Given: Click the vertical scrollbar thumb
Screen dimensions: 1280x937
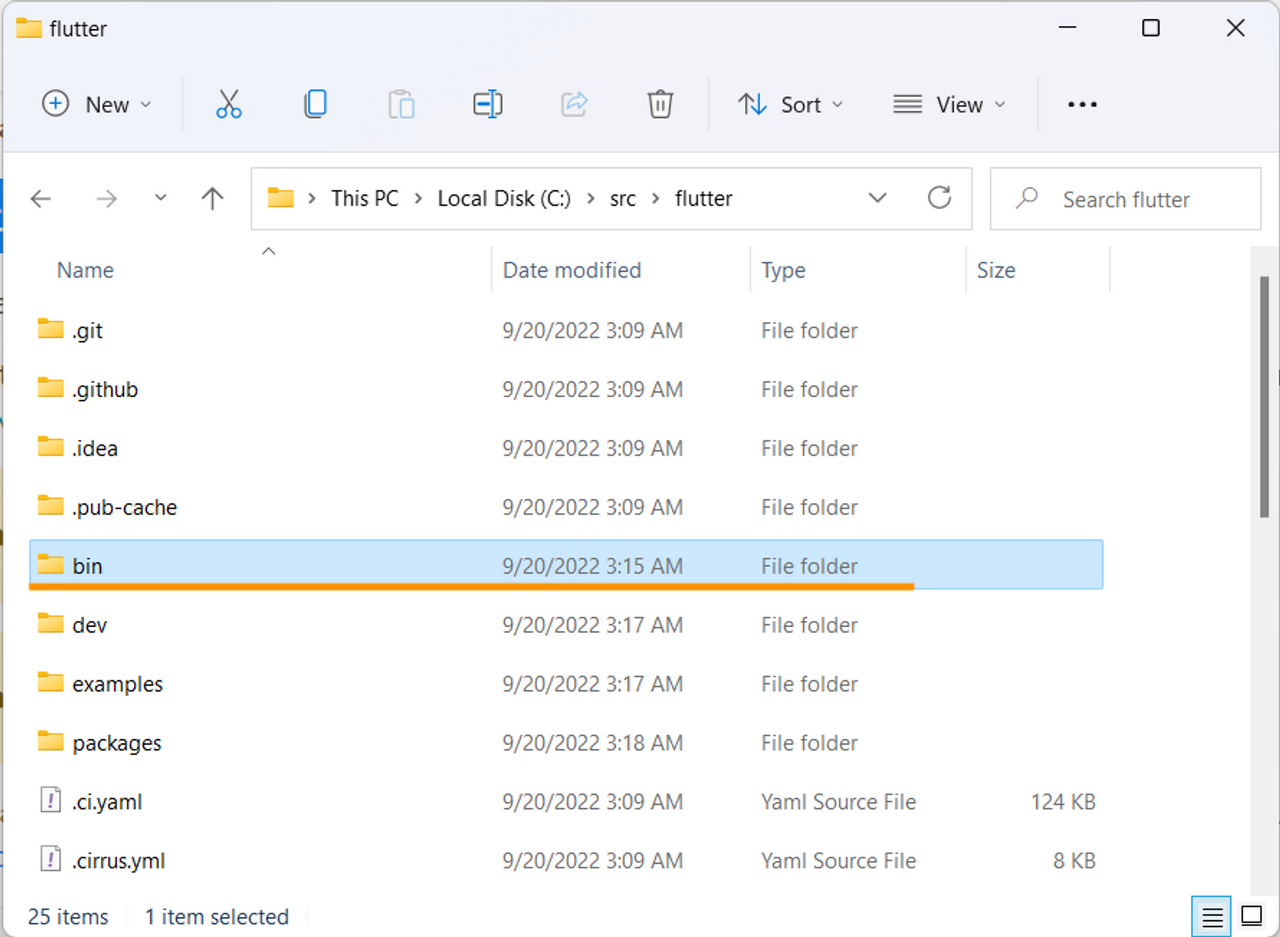Looking at the screenshot, I should click(1265, 397).
